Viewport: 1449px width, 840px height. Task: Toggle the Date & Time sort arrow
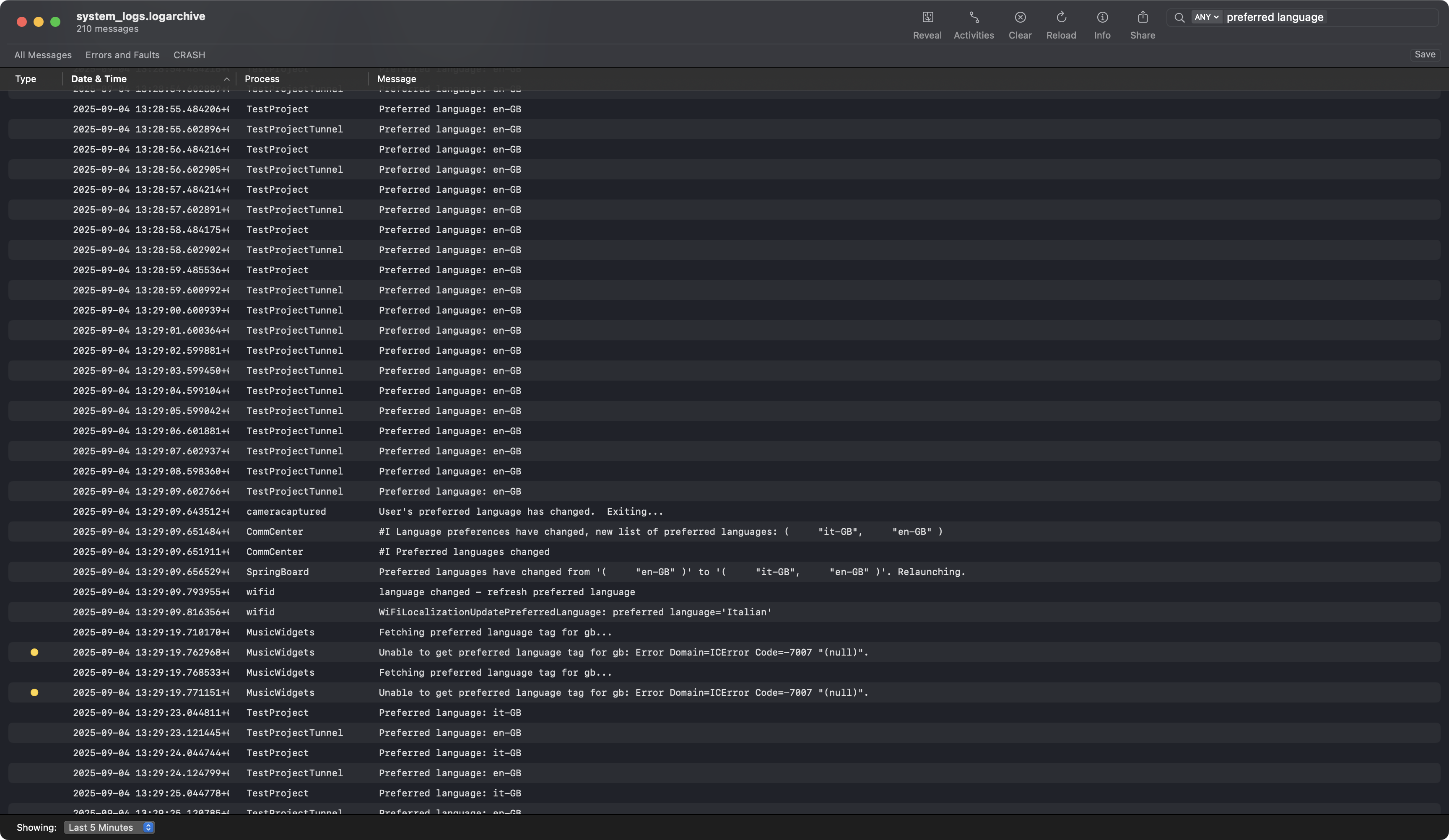tap(226, 79)
